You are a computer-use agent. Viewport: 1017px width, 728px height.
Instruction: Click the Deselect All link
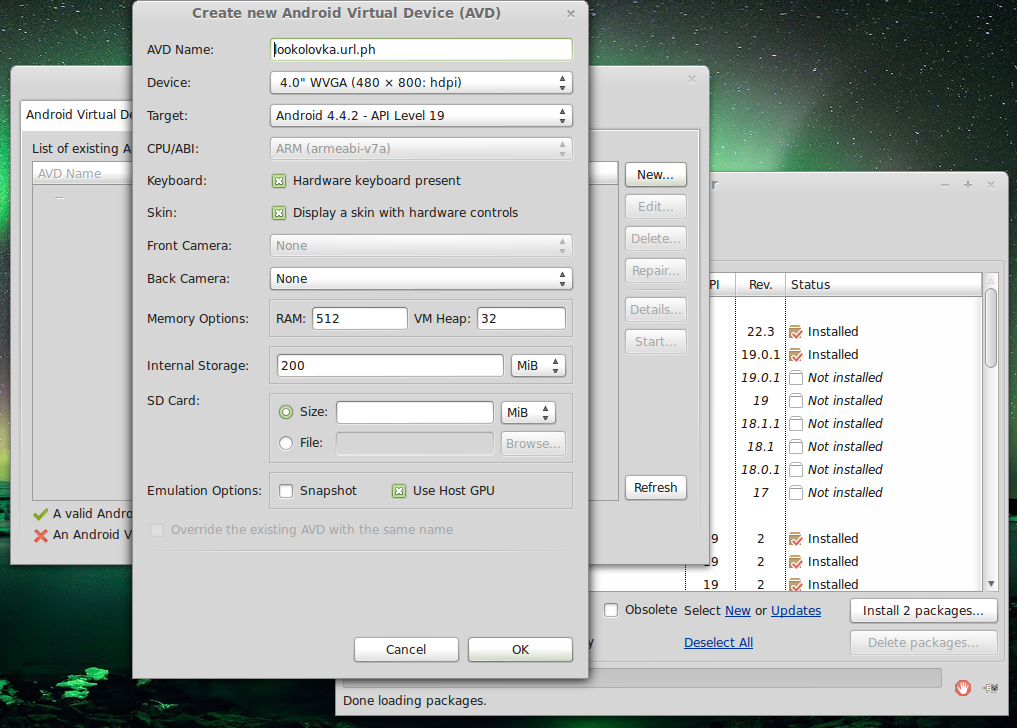pyautogui.click(x=718, y=642)
